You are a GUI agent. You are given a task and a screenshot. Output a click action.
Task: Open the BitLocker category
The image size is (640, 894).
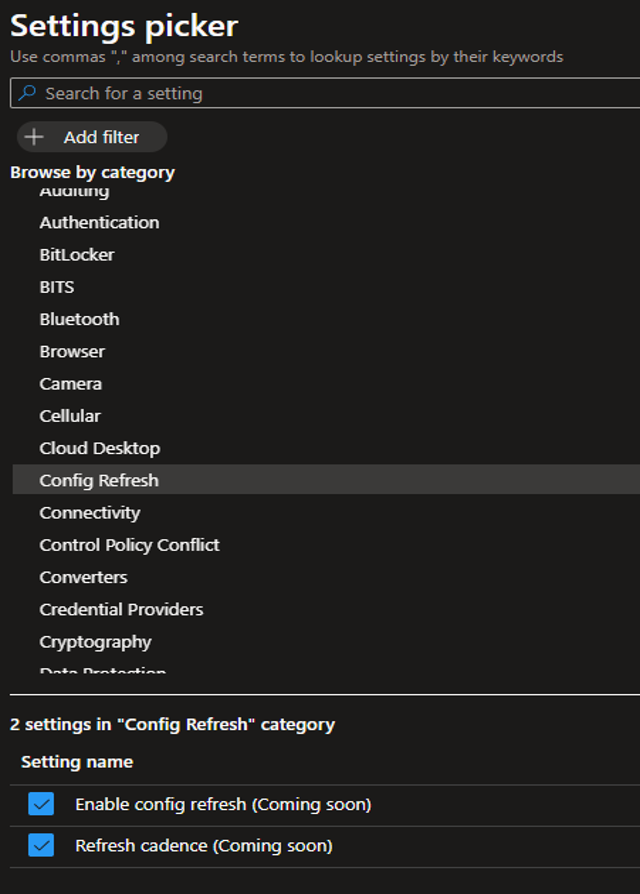point(77,254)
